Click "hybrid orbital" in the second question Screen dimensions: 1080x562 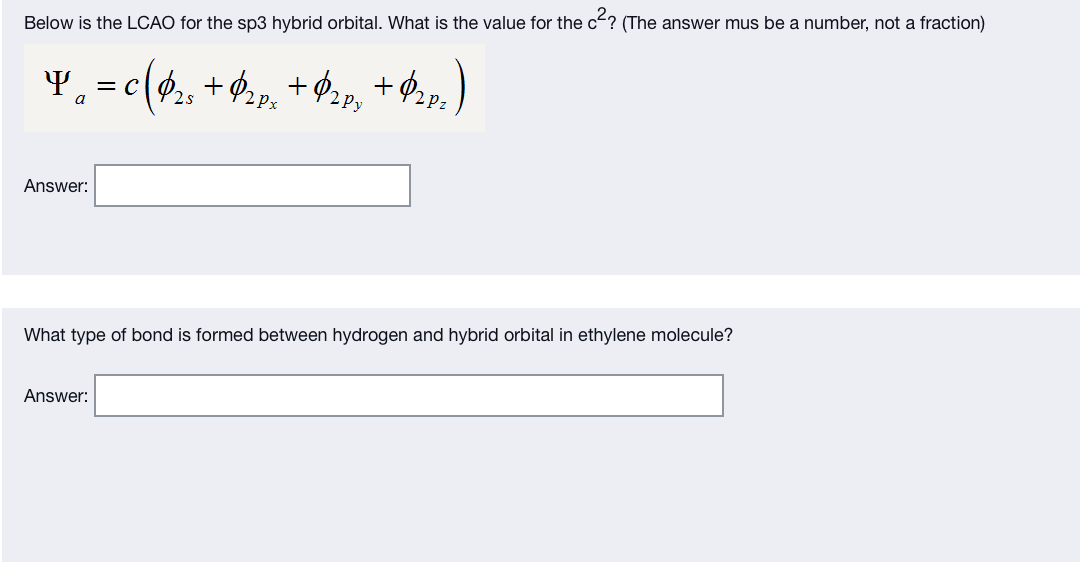coord(501,335)
